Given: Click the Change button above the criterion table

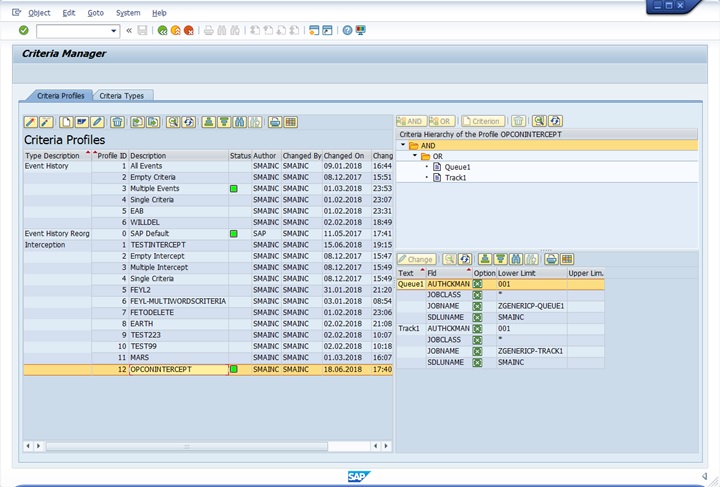Looking at the screenshot, I should pos(416,259).
